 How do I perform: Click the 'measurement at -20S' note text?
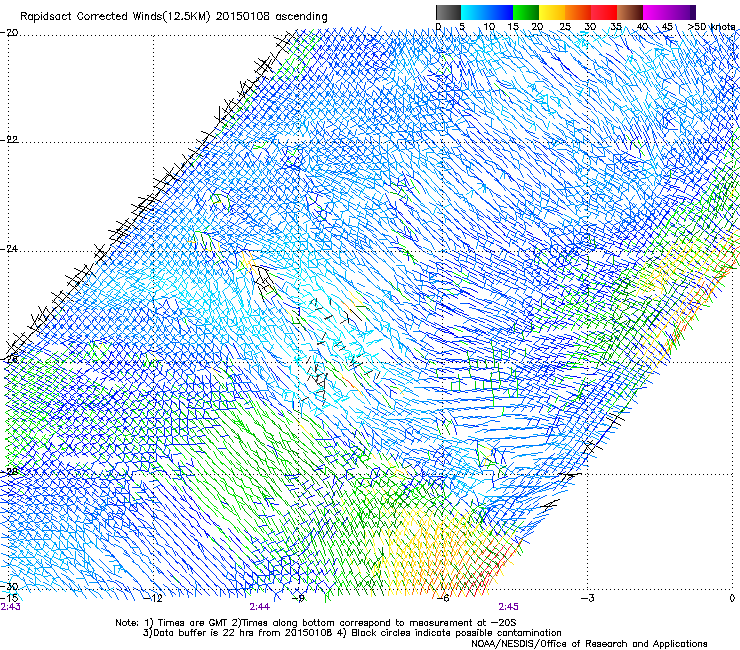click(465, 623)
